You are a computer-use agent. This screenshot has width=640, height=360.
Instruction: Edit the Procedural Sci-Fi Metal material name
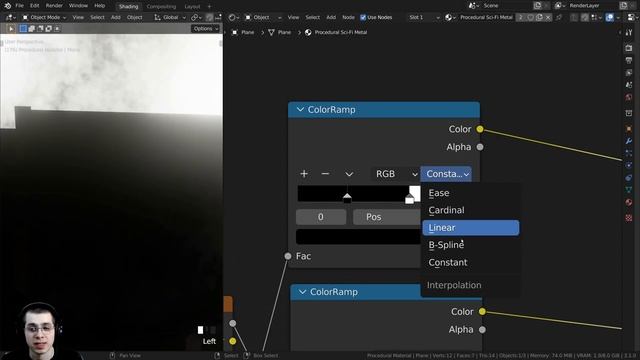click(x=486, y=17)
